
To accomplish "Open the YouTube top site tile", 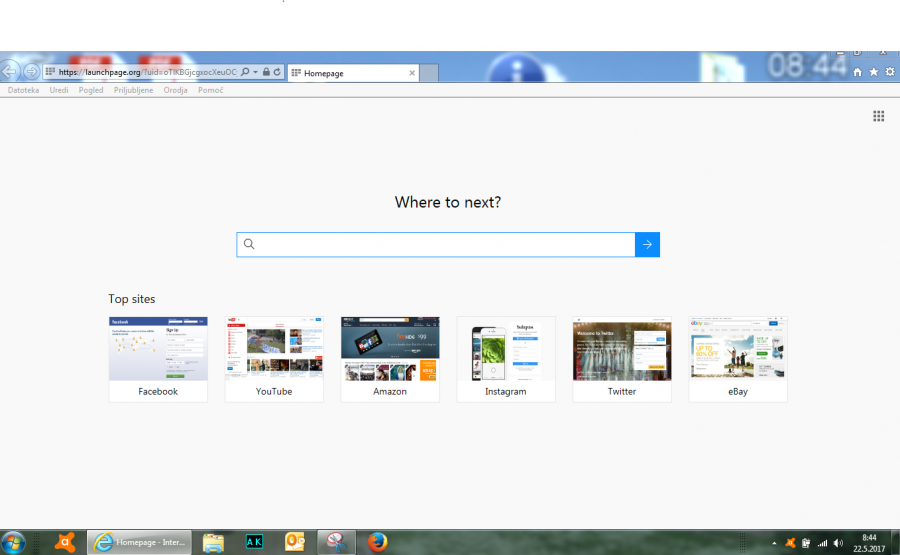I will [274, 358].
